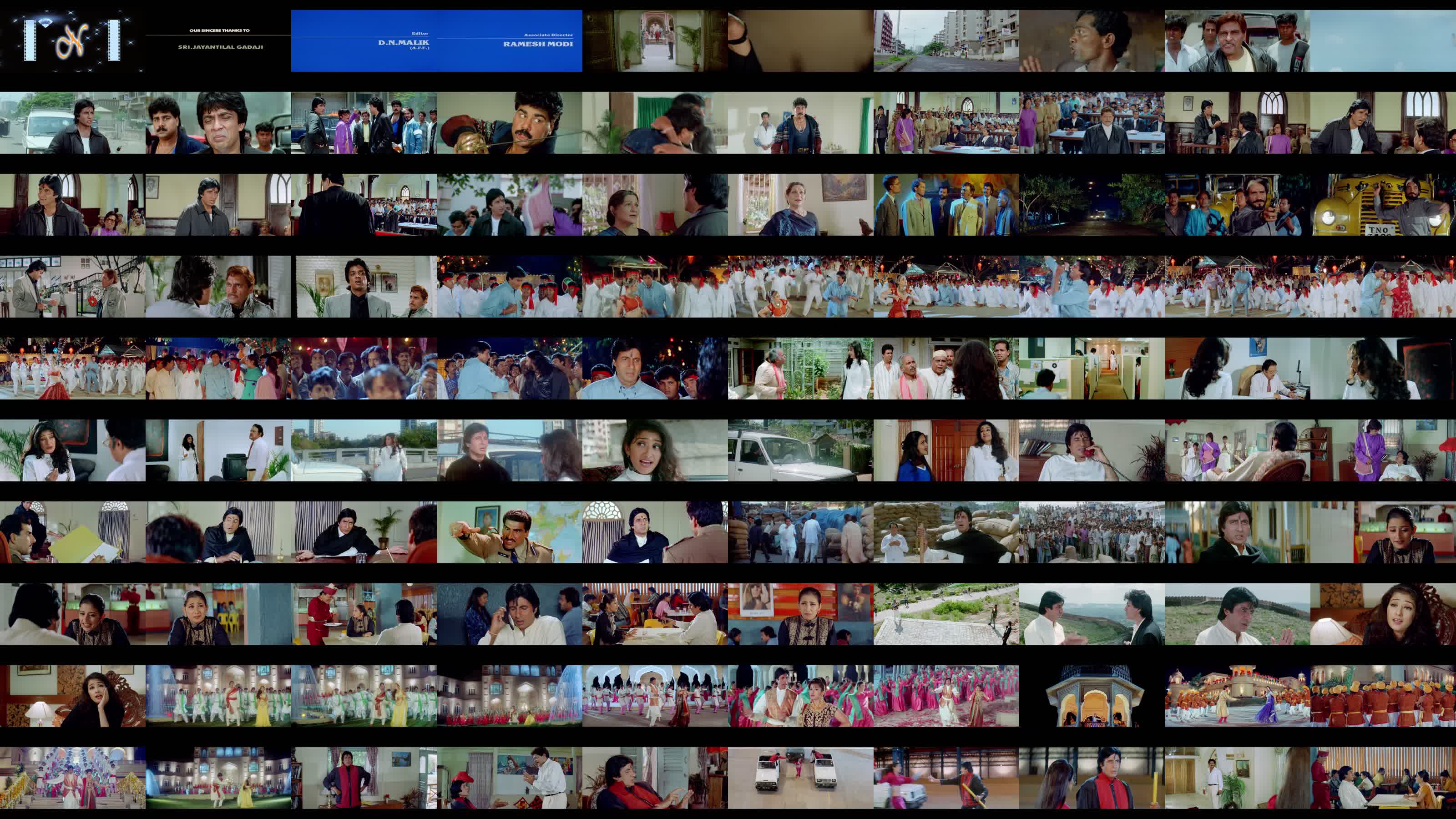Open frame of man talking on mobile phone
Image resolution: width=1456 pixels, height=819 pixels.
coord(510,614)
